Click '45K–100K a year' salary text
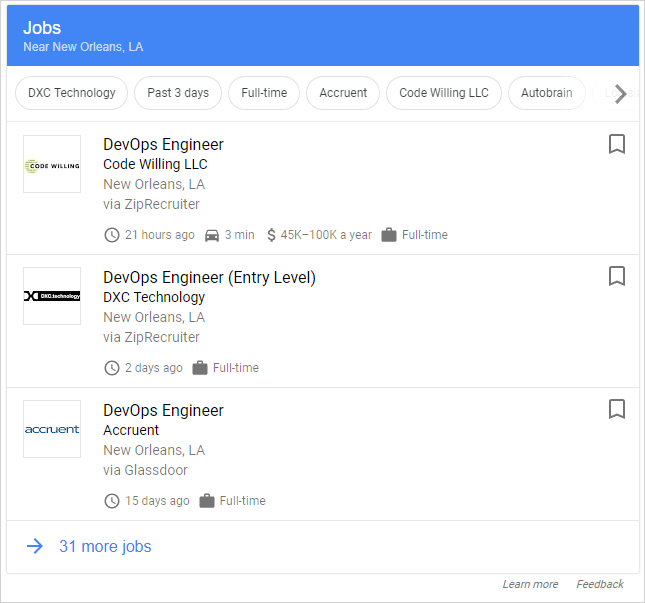Screen dimensions: 645x603 (326, 235)
